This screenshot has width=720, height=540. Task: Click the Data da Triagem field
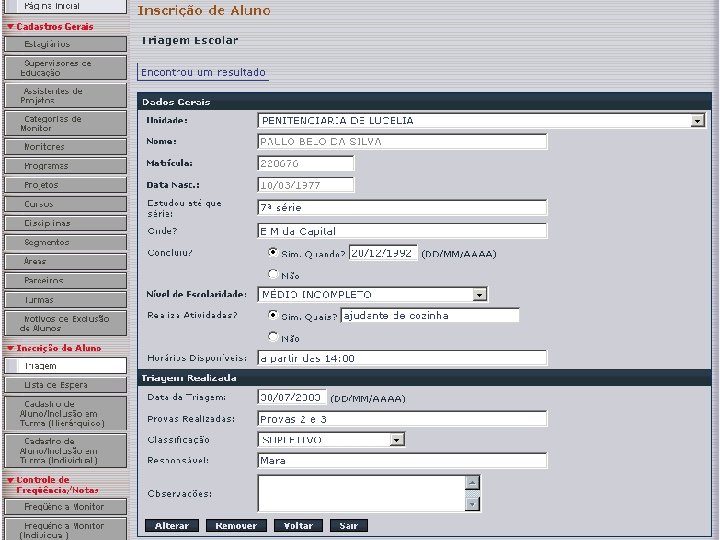(x=292, y=397)
